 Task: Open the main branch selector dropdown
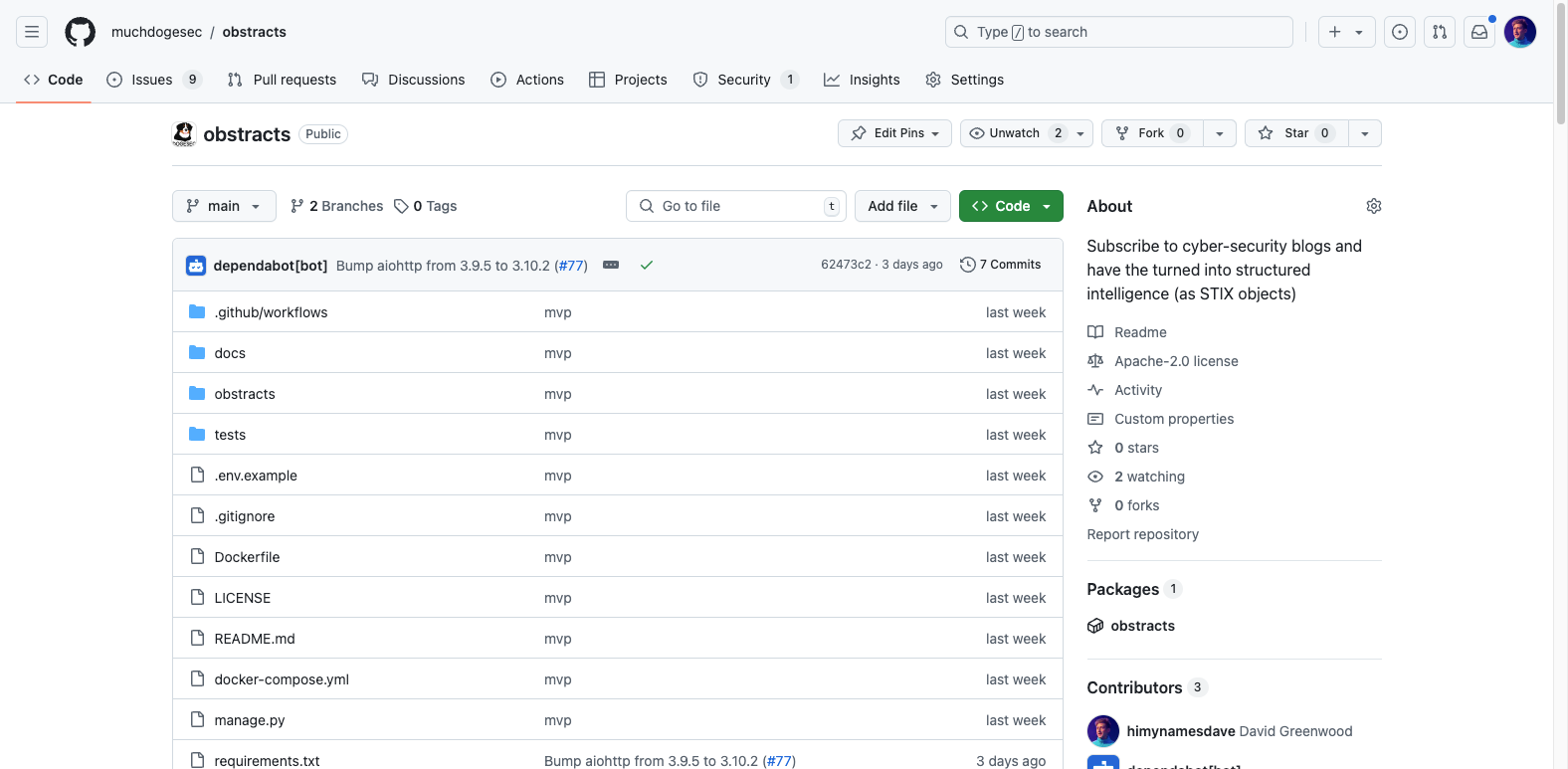pyautogui.click(x=224, y=206)
